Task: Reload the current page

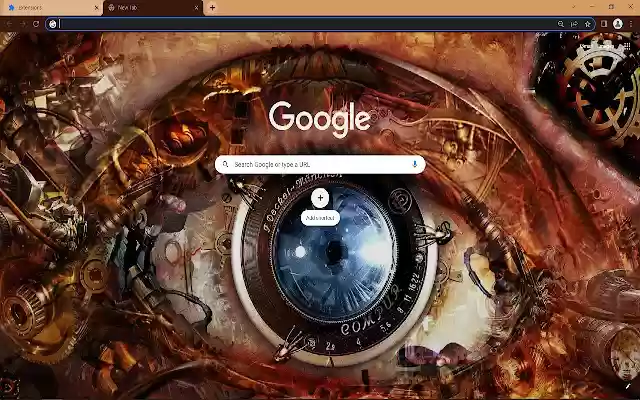Action: [36, 24]
